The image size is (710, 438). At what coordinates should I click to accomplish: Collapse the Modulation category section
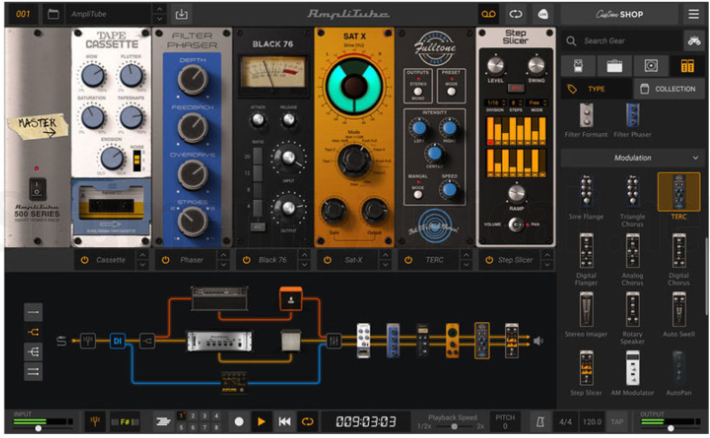[696, 158]
